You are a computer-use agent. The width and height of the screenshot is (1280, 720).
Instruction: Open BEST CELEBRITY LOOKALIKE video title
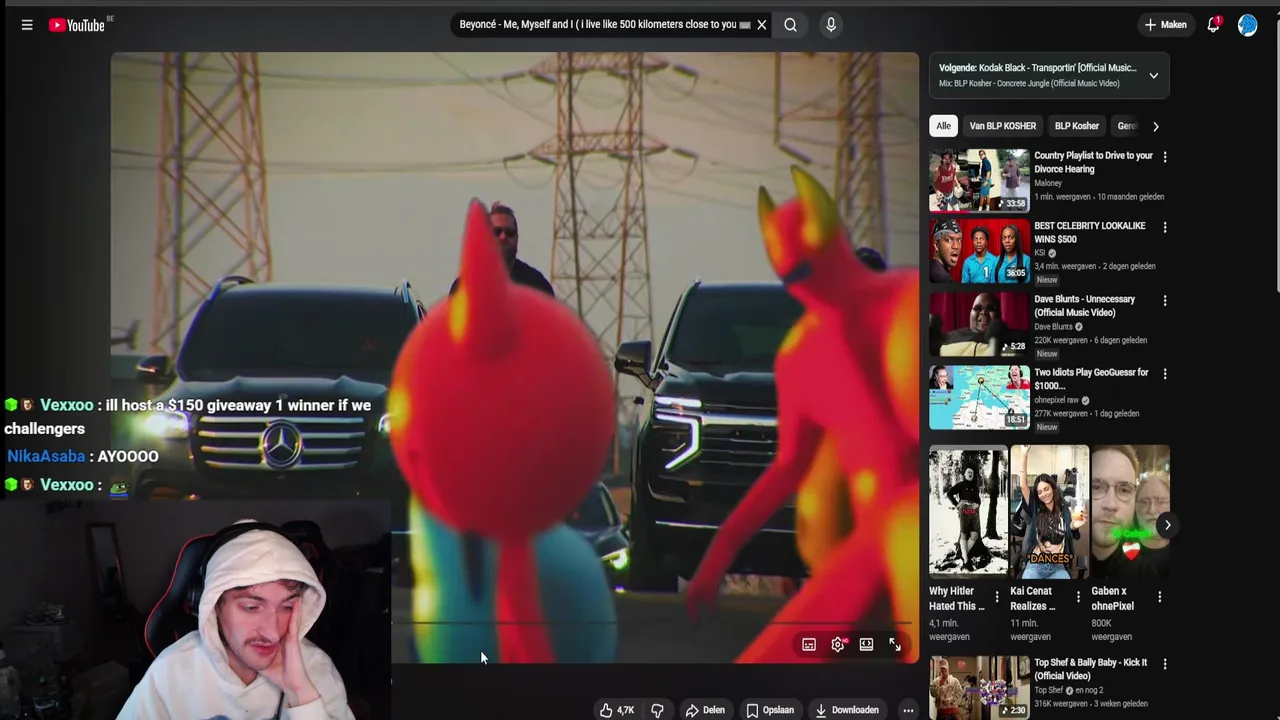tap(1089, 233)
